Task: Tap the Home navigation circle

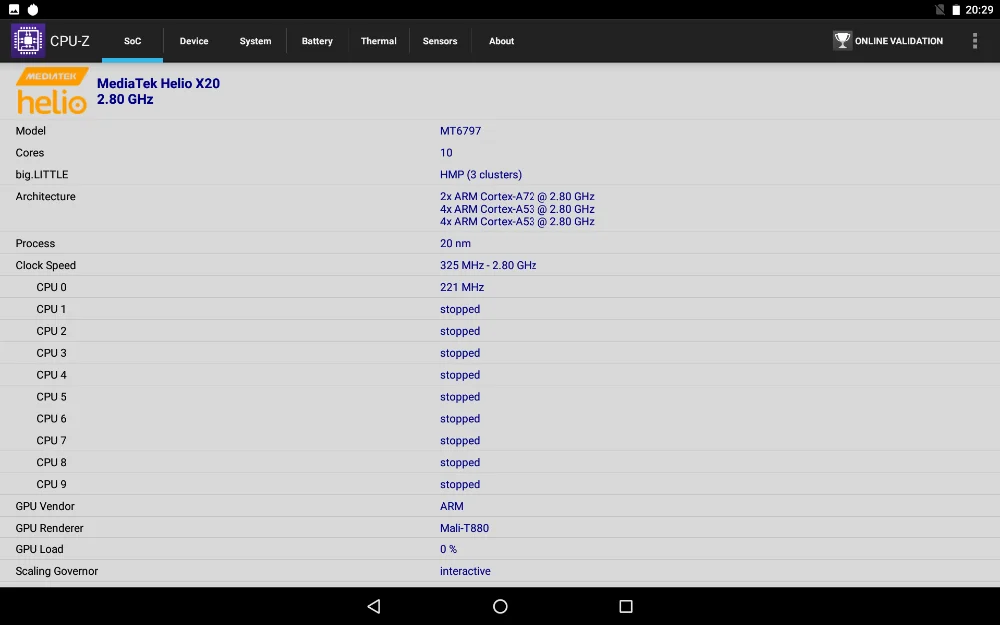Action: click(x=500, y=606)
